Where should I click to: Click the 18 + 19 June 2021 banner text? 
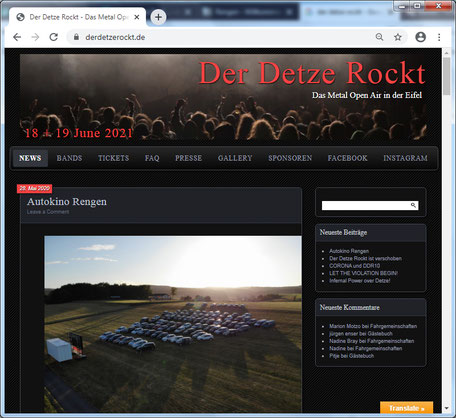(79, 133)
